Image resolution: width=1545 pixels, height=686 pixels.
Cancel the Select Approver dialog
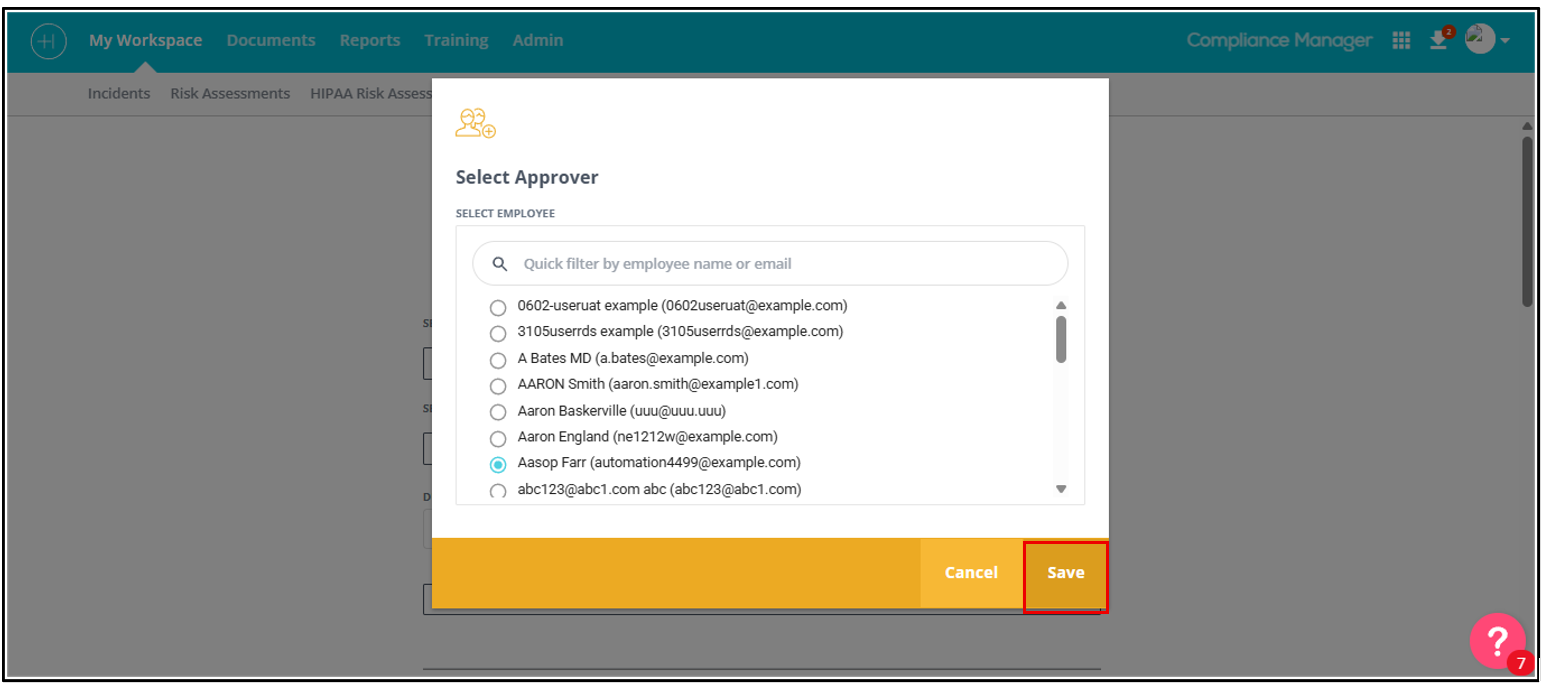971,573
